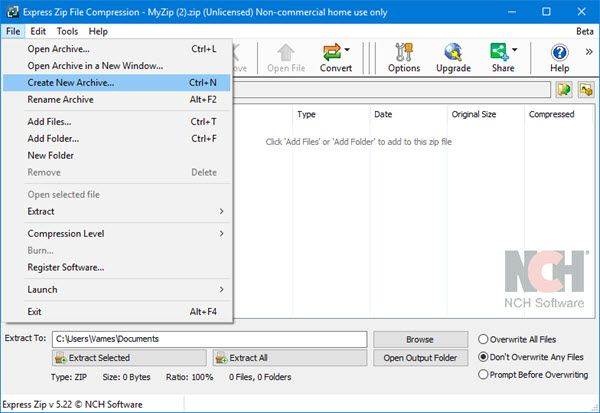Click the Extract Selected button

[x=129, y=358]
